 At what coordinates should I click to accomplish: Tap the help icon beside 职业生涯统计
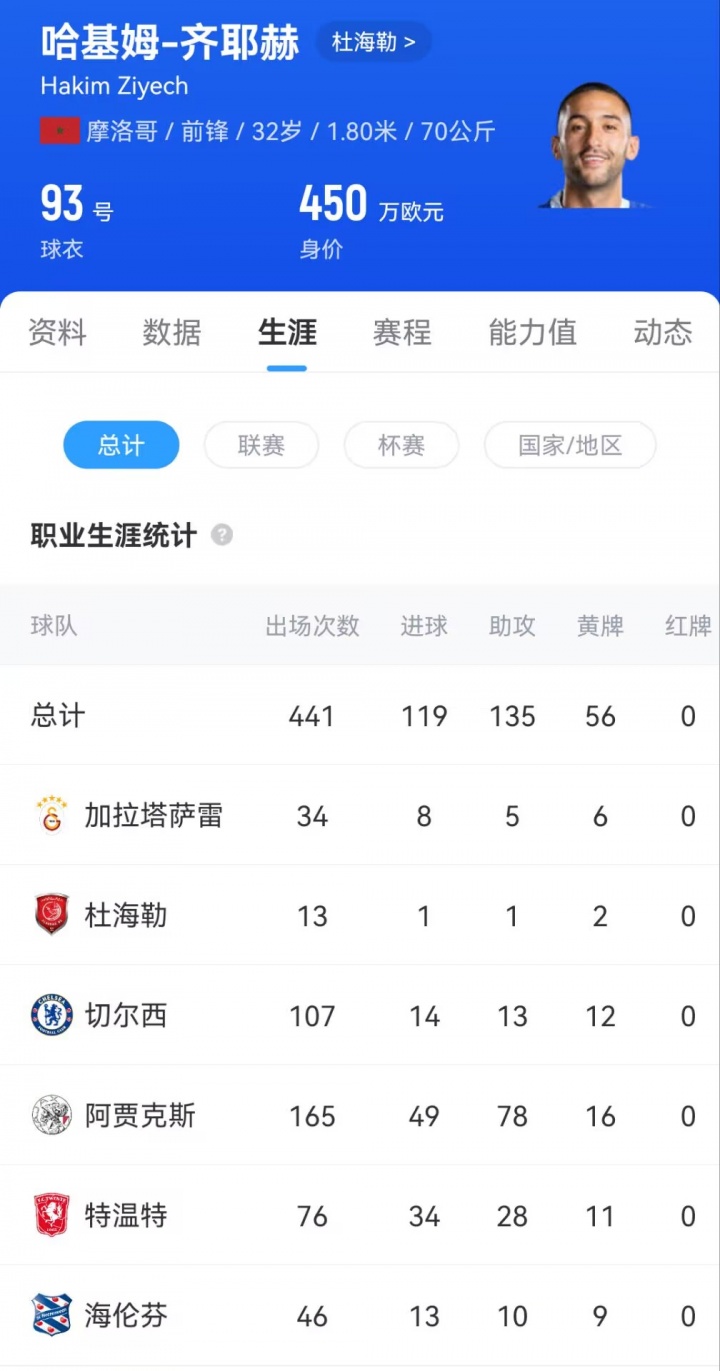pyautogui.click(x=222, y=535)
